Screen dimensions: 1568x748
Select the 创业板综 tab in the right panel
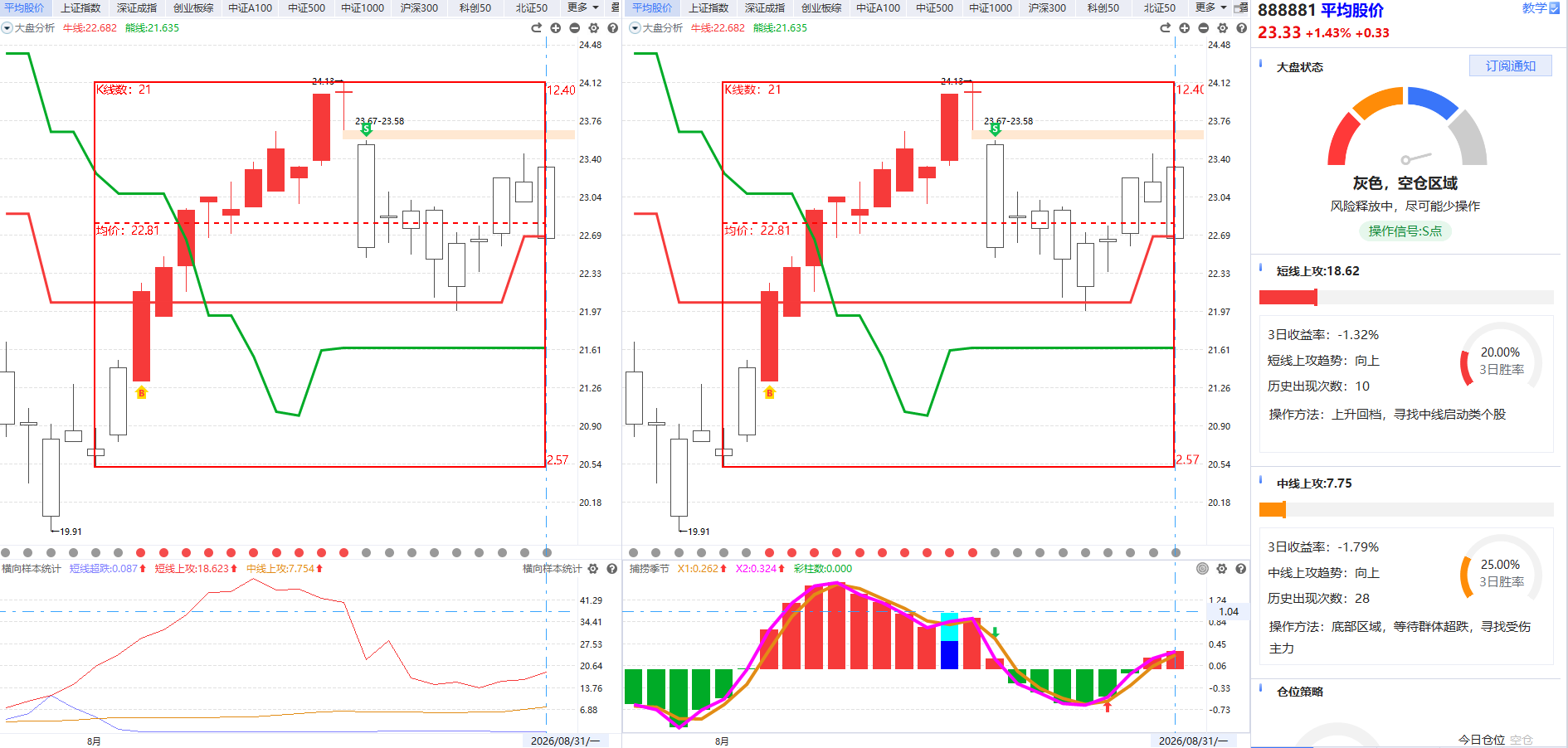tap(821, 7)
